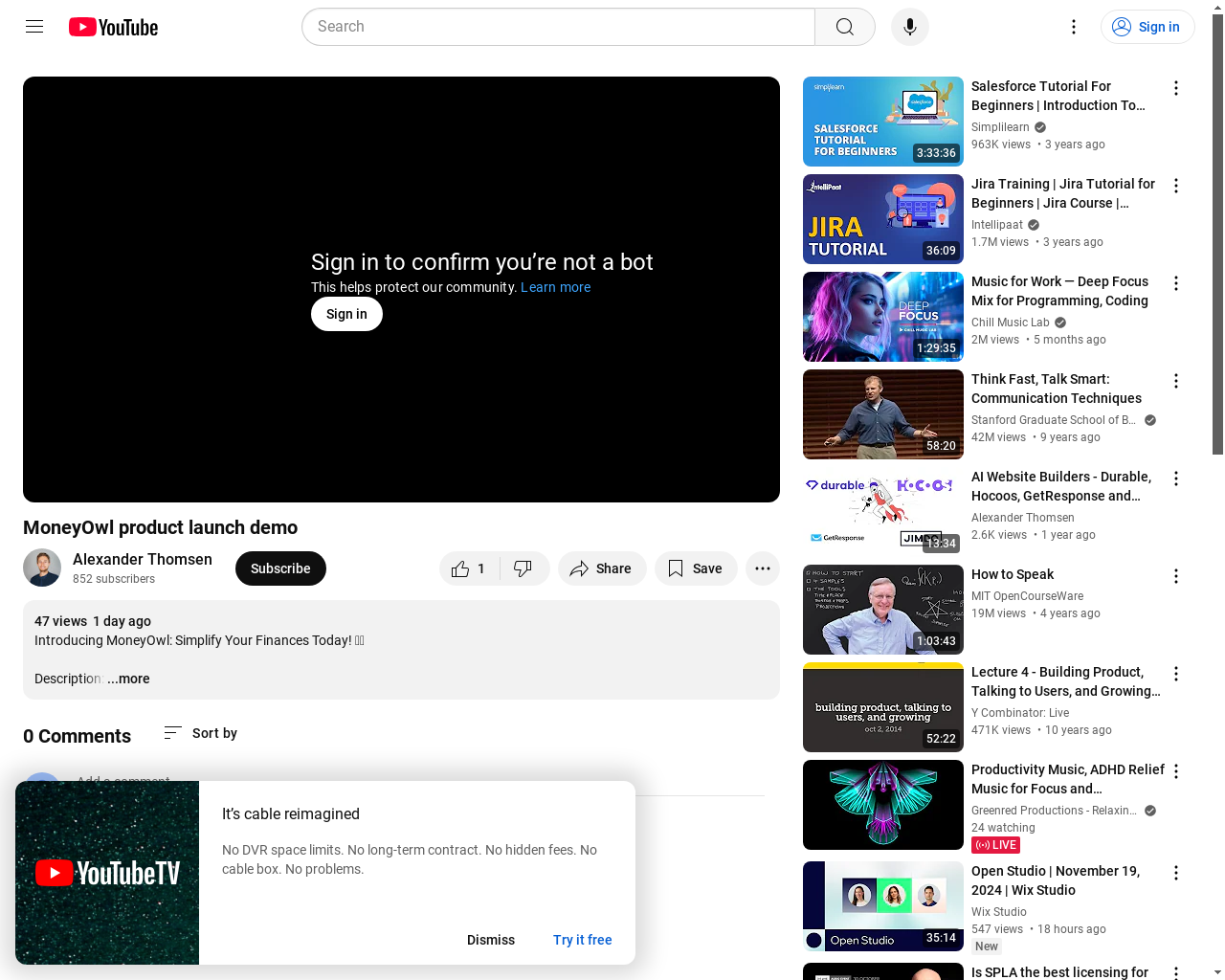The height and width of the screenshot is (980, 1225).
Task: Click the Sort by comments icon
Action: click(172, 733)
